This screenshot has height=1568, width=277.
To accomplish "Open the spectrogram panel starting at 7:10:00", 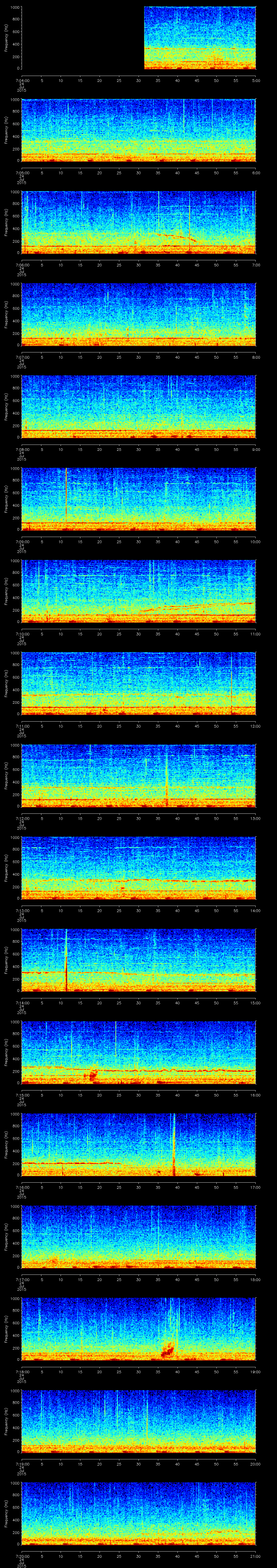I will tap(139, 591).
